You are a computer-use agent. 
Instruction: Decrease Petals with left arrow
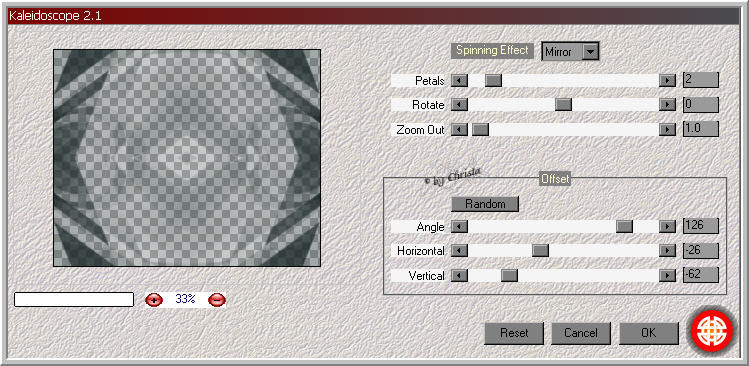[460, 80]
